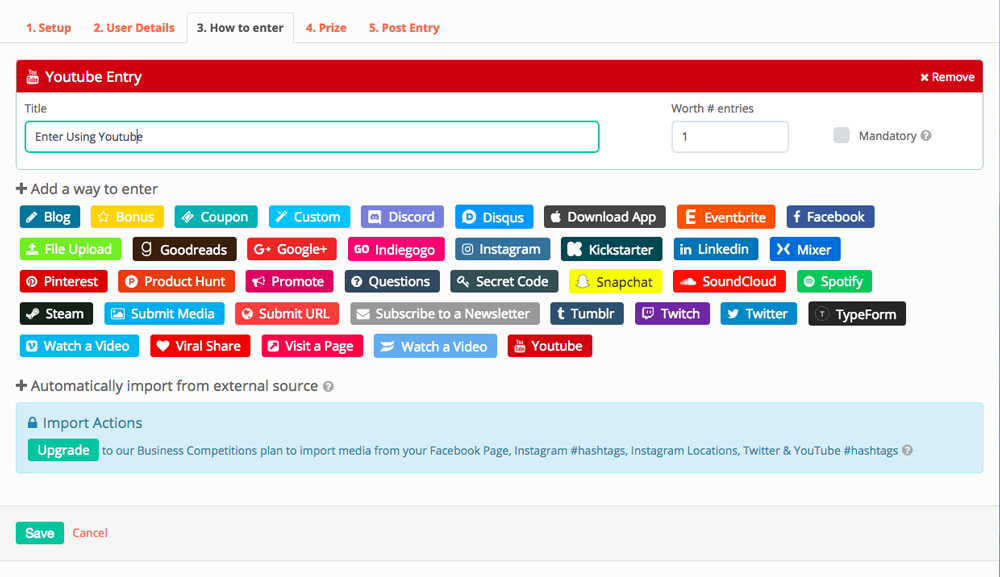This screenshot has width=1000, height=577.
Task: Enable the Mandatory checkbox
Action: coord(841,136)
